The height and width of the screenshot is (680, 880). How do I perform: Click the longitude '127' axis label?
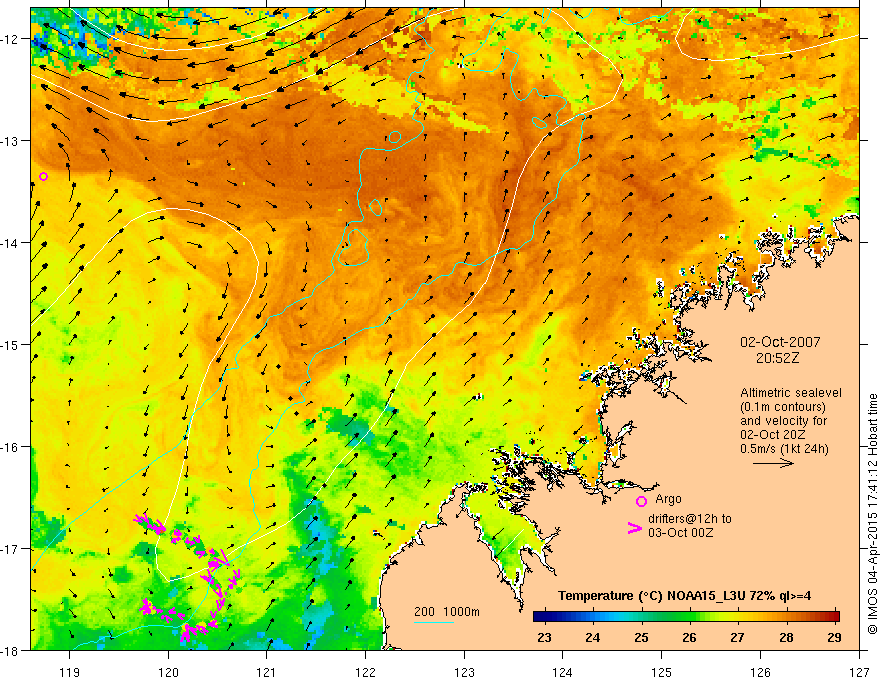[x=859, y=672]
